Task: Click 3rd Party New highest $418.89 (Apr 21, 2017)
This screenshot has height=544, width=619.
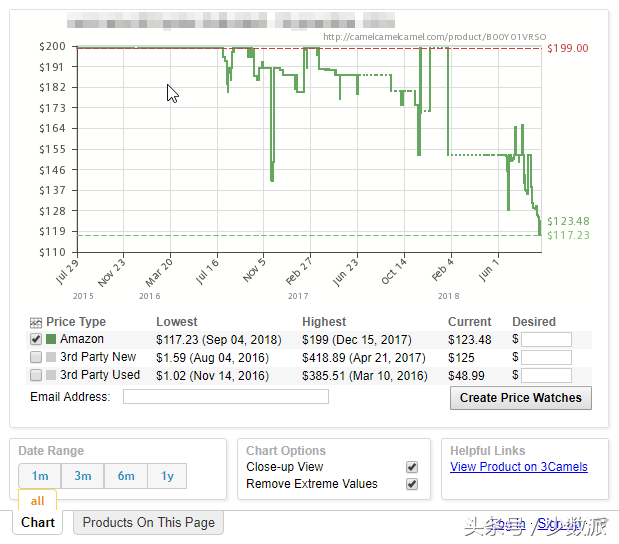Action: (x=364, y=358)
